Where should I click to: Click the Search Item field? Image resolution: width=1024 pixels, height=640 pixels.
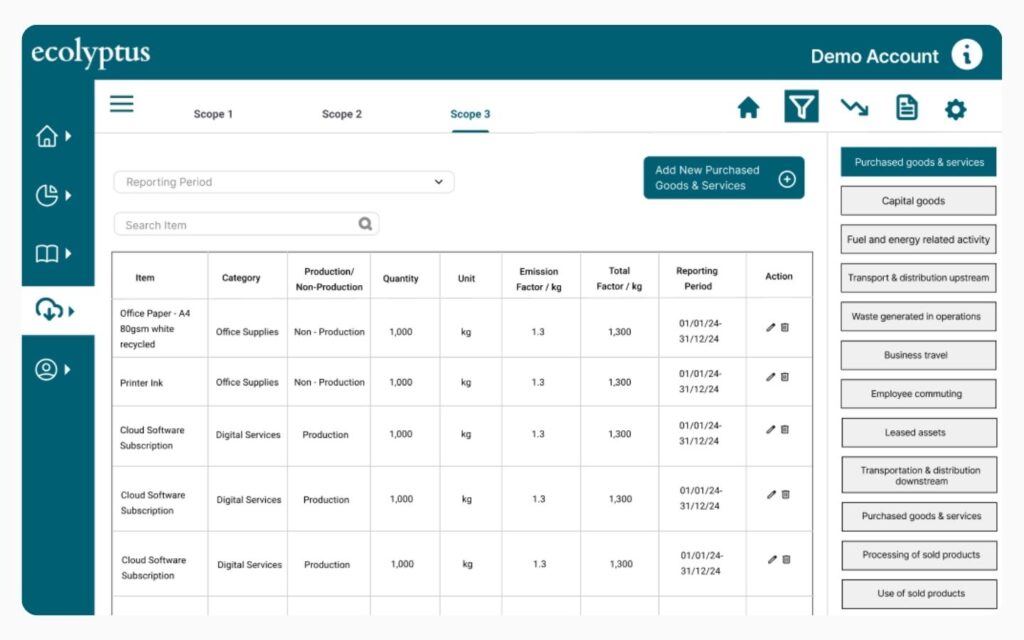(238, 225)
